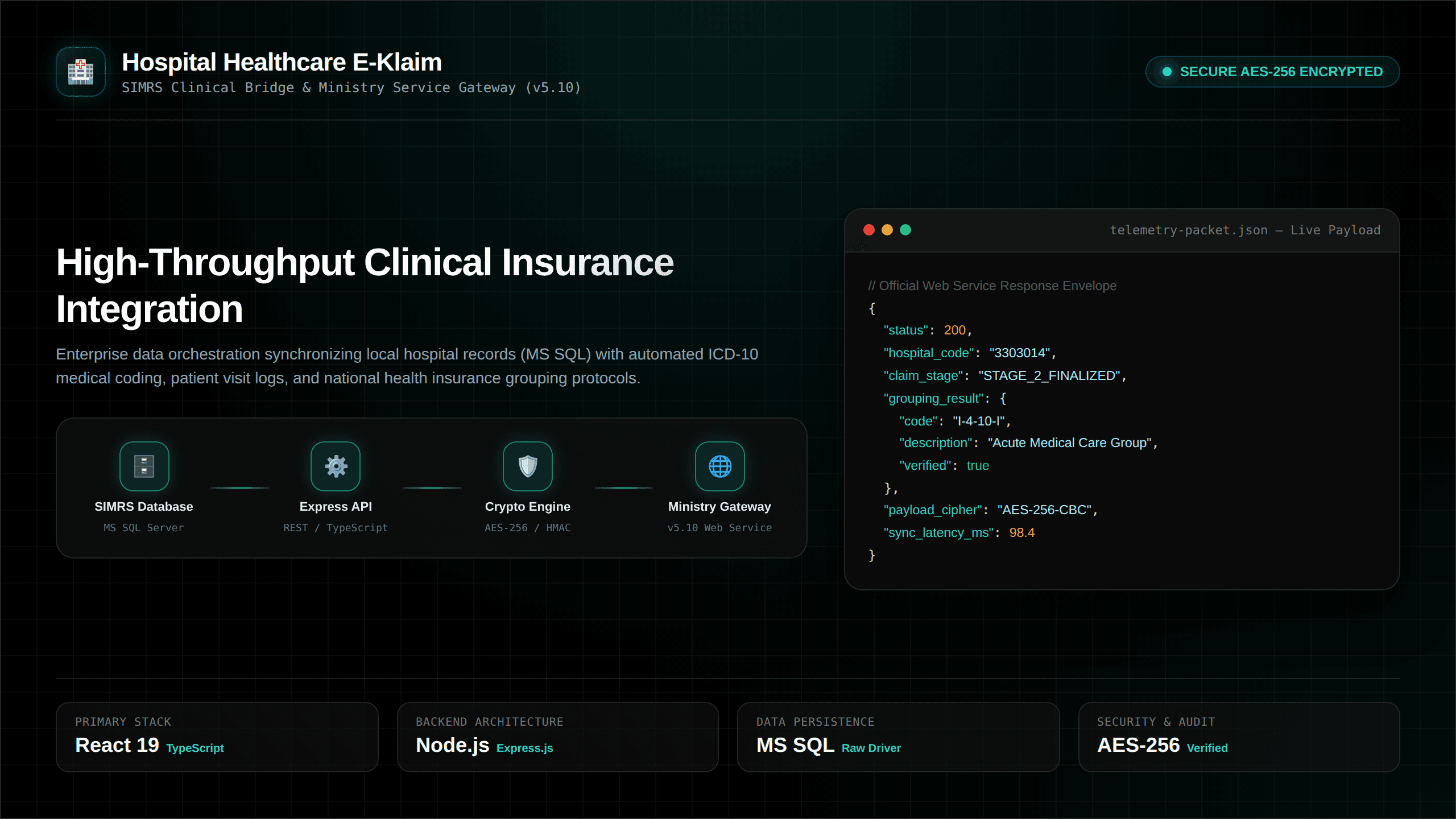The height and width of the screenshot is (819, 1456).
Task: Click the Express API label
Action: tap(336, 506)
